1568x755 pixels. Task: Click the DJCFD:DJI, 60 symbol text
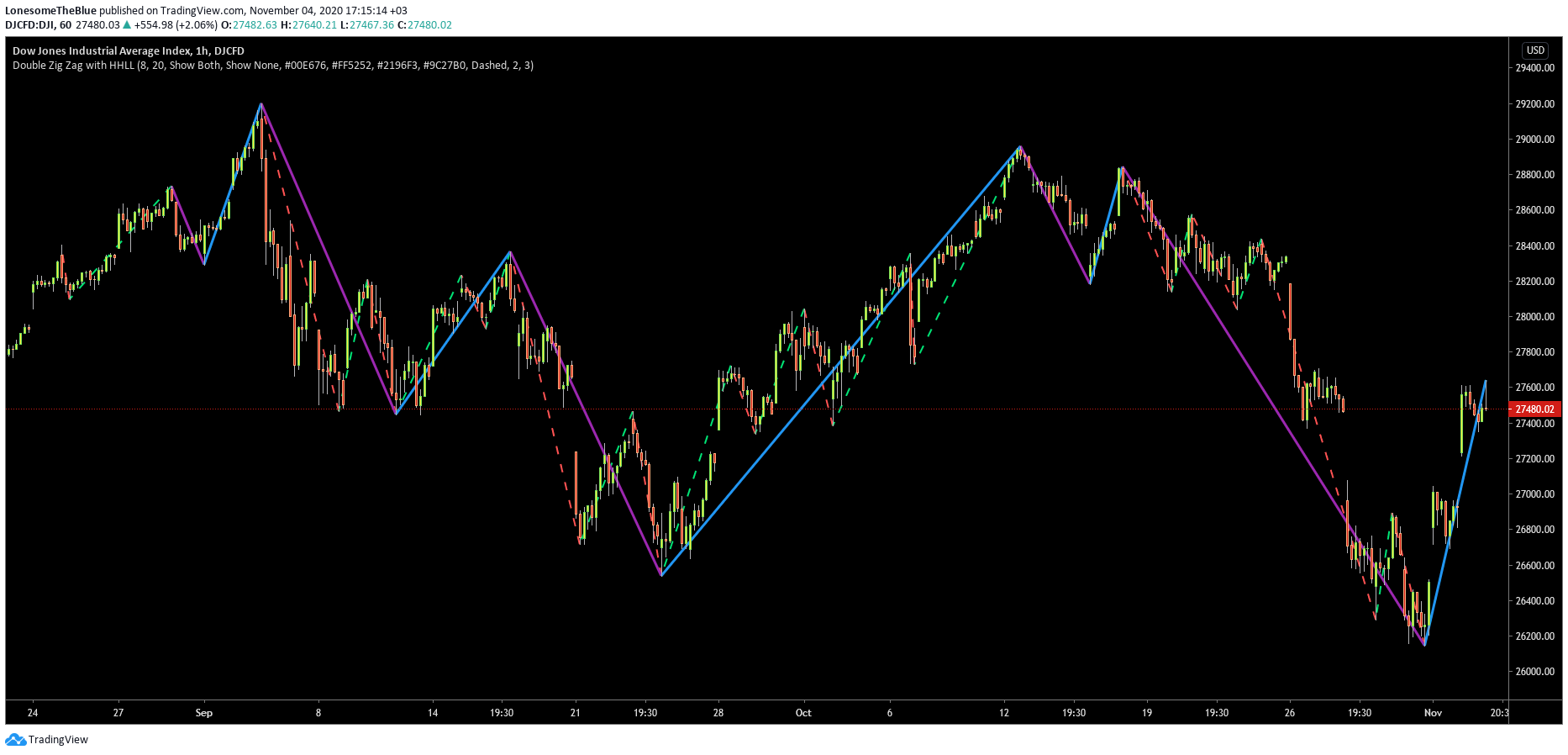click(39, 24)
